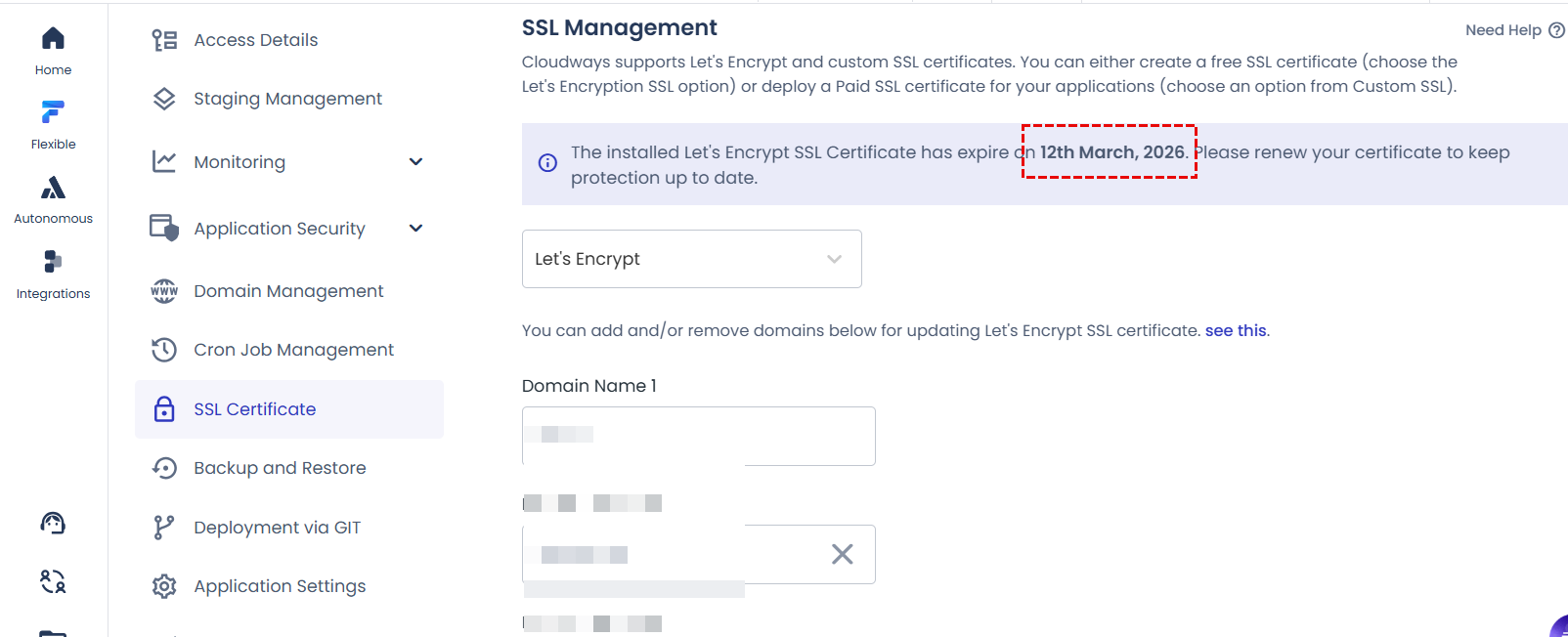
Task: Click the Staging Management layers icon
Action: tap(164, 99)
